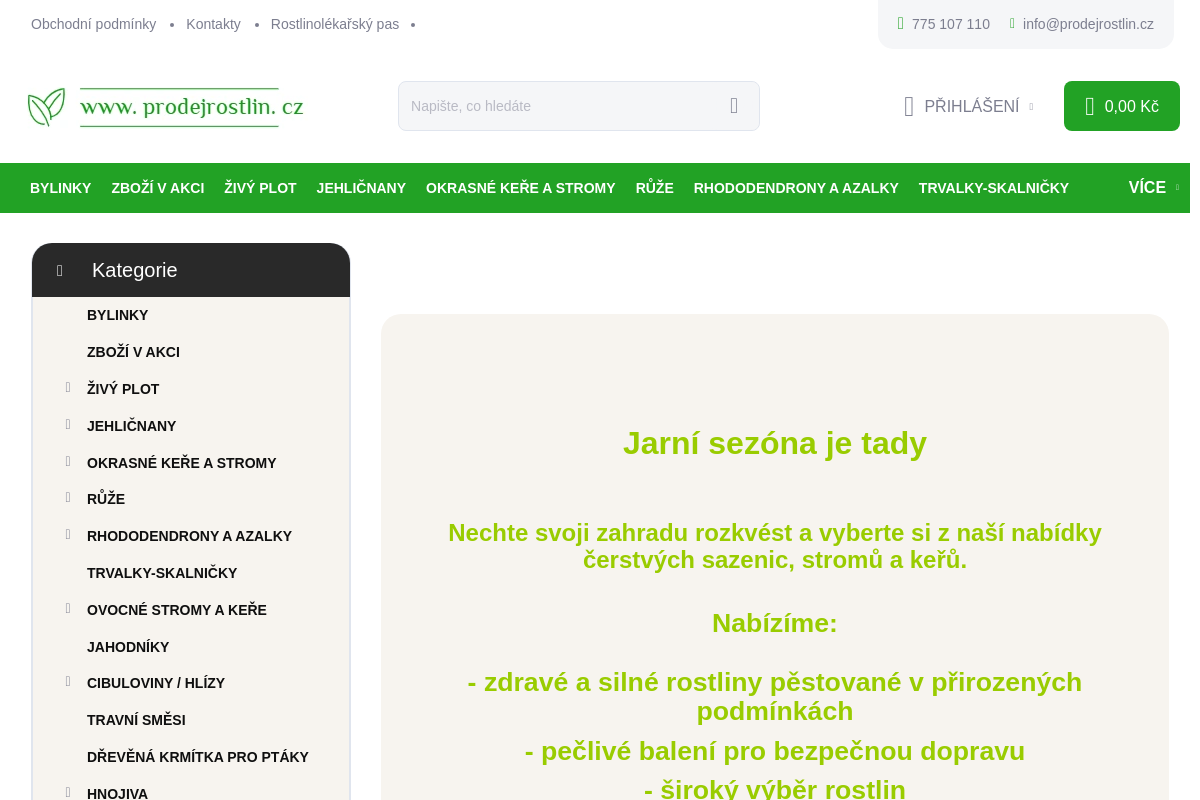Expand the RŮŽE sidebar category chevron
Image resolution: width=1200 pixels, height=800 pixels.
pyautogui.click(x=68, y=497)
